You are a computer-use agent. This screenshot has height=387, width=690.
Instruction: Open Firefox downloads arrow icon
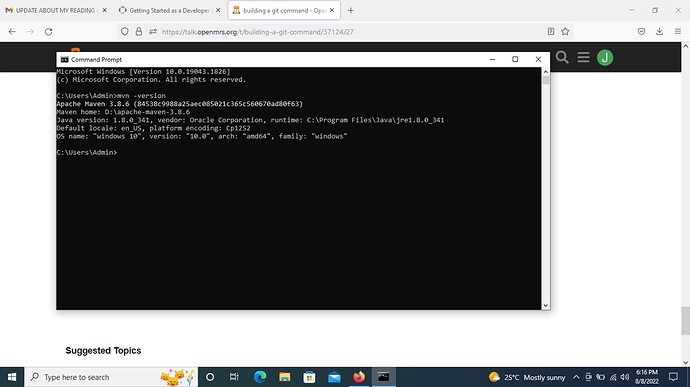click(659, 31)
